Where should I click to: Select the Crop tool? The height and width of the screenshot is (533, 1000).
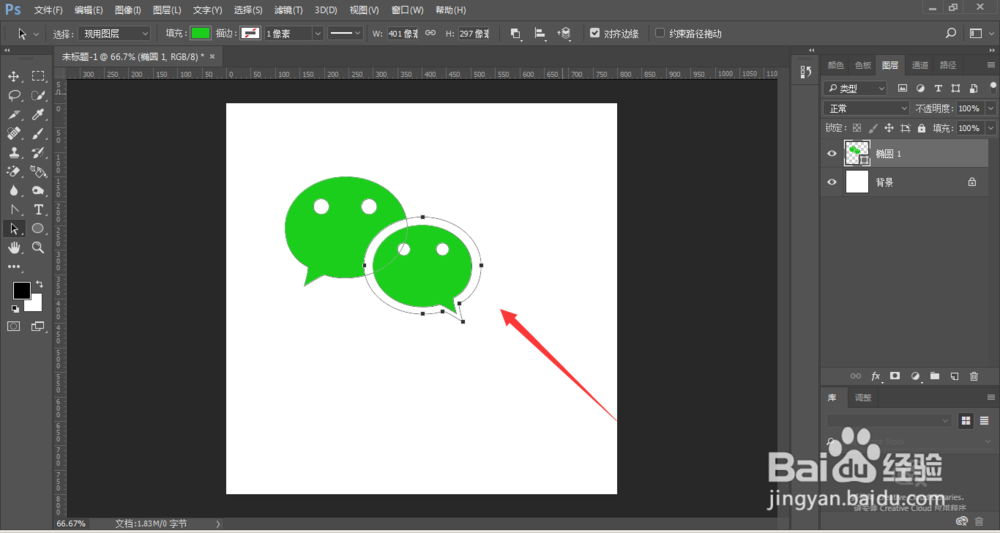coord(13,115)
